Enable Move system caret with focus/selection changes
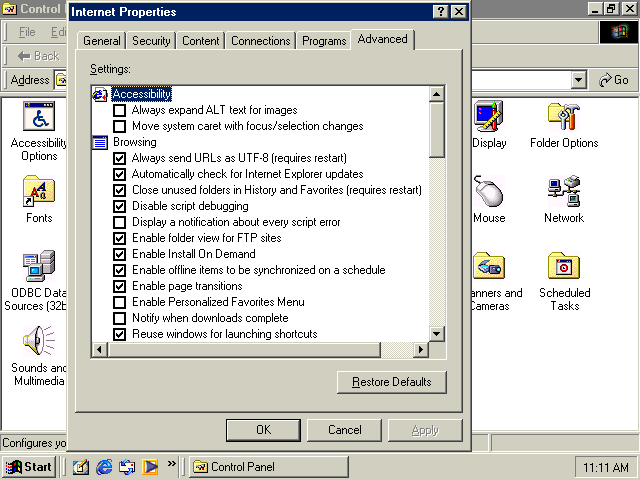The height and width of the screenshot is (480, 640). (x=119, y=126)
